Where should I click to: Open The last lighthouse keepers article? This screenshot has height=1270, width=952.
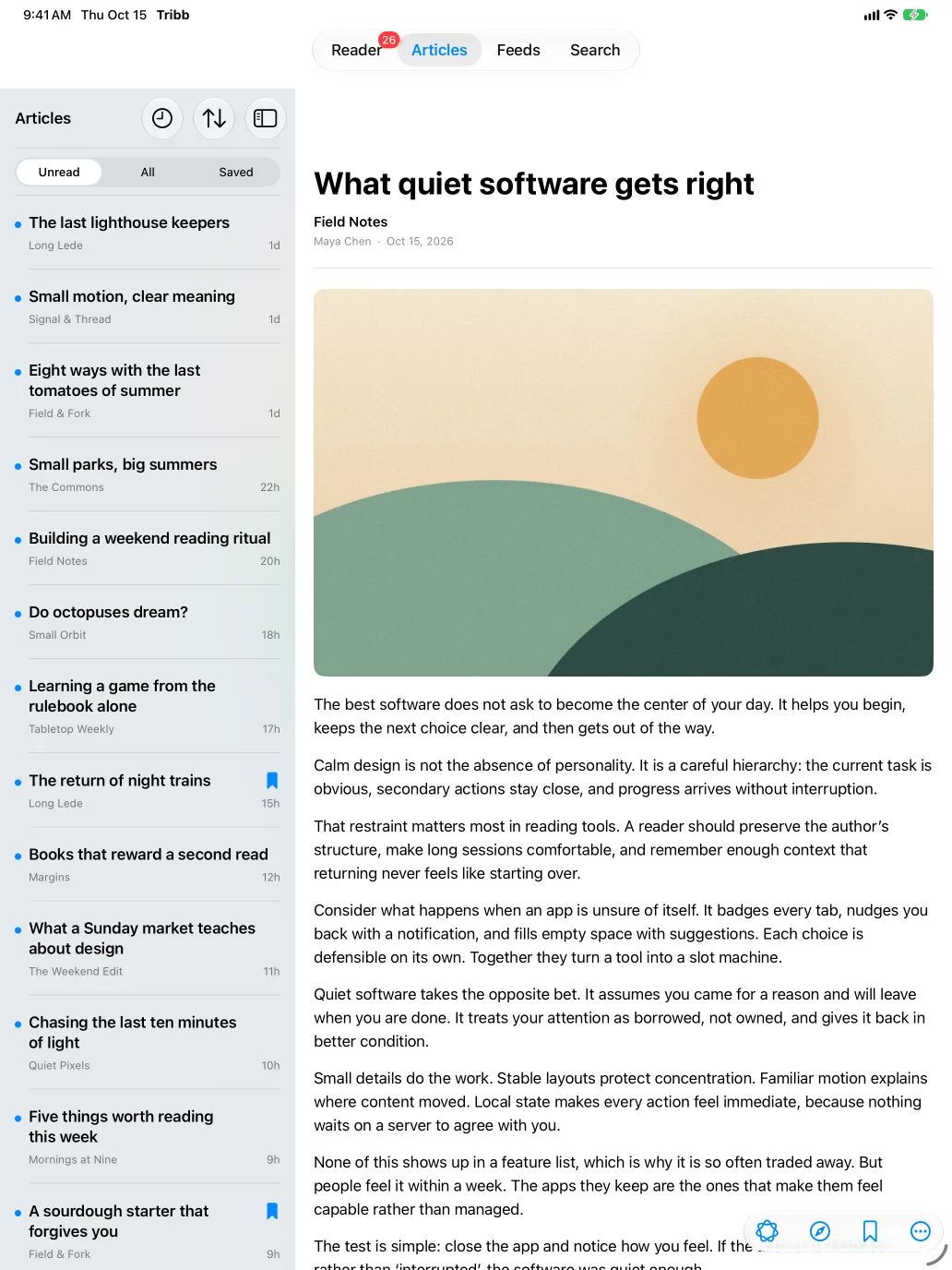tap(148, 233)
